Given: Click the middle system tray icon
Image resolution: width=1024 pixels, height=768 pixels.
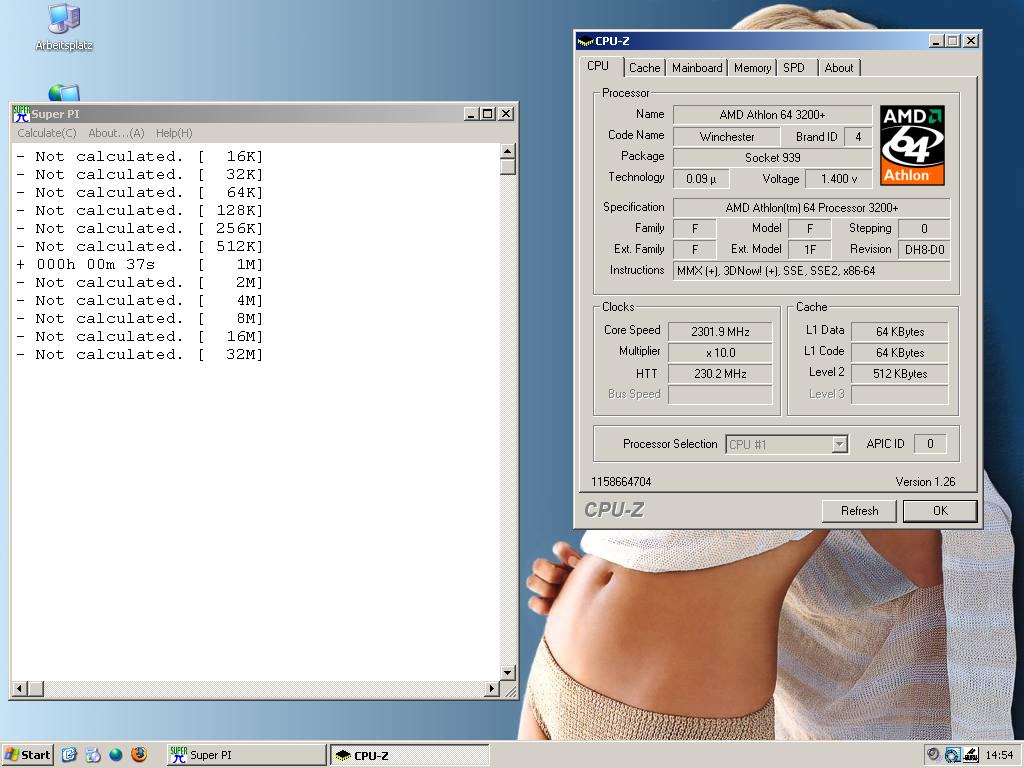Looking at the screenshot, I should (x=953, y=755).
